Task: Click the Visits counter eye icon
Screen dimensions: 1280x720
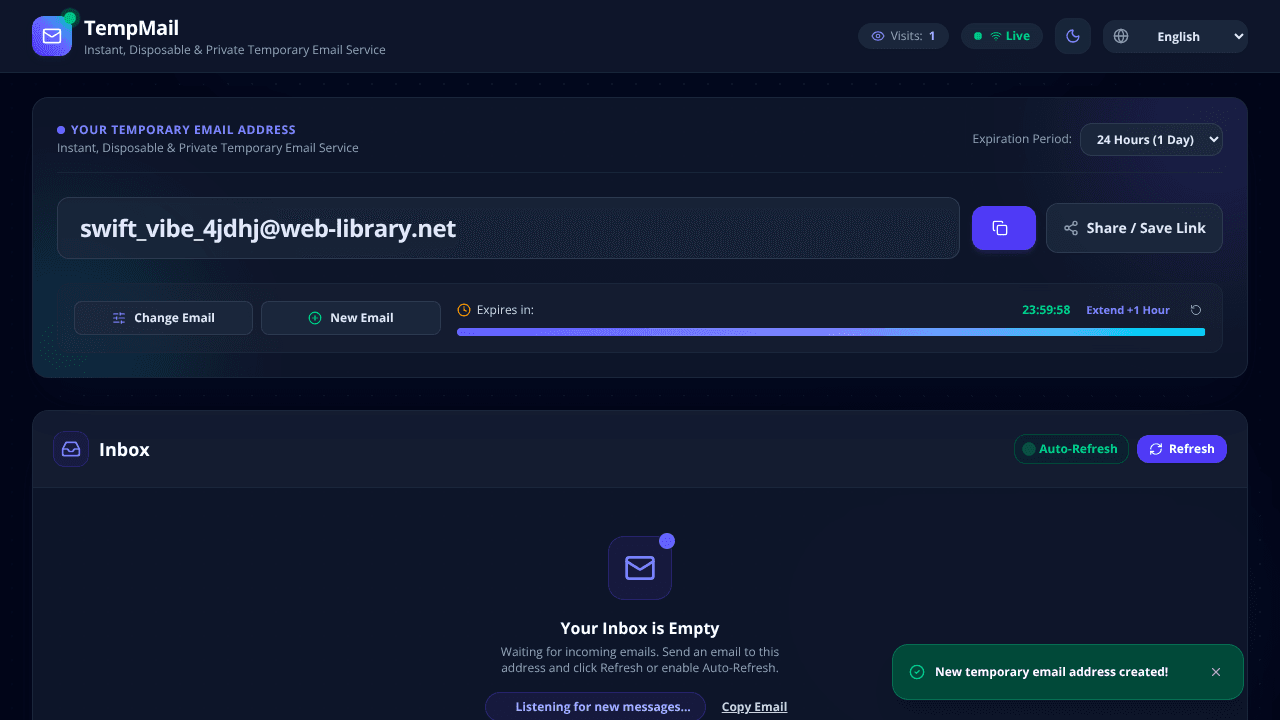Action: click(878, 36)
